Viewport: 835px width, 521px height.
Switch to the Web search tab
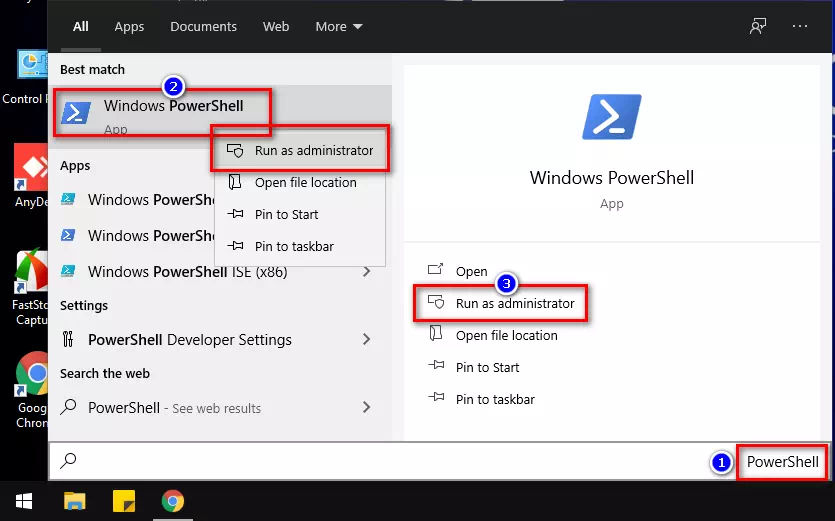point(276,27)
